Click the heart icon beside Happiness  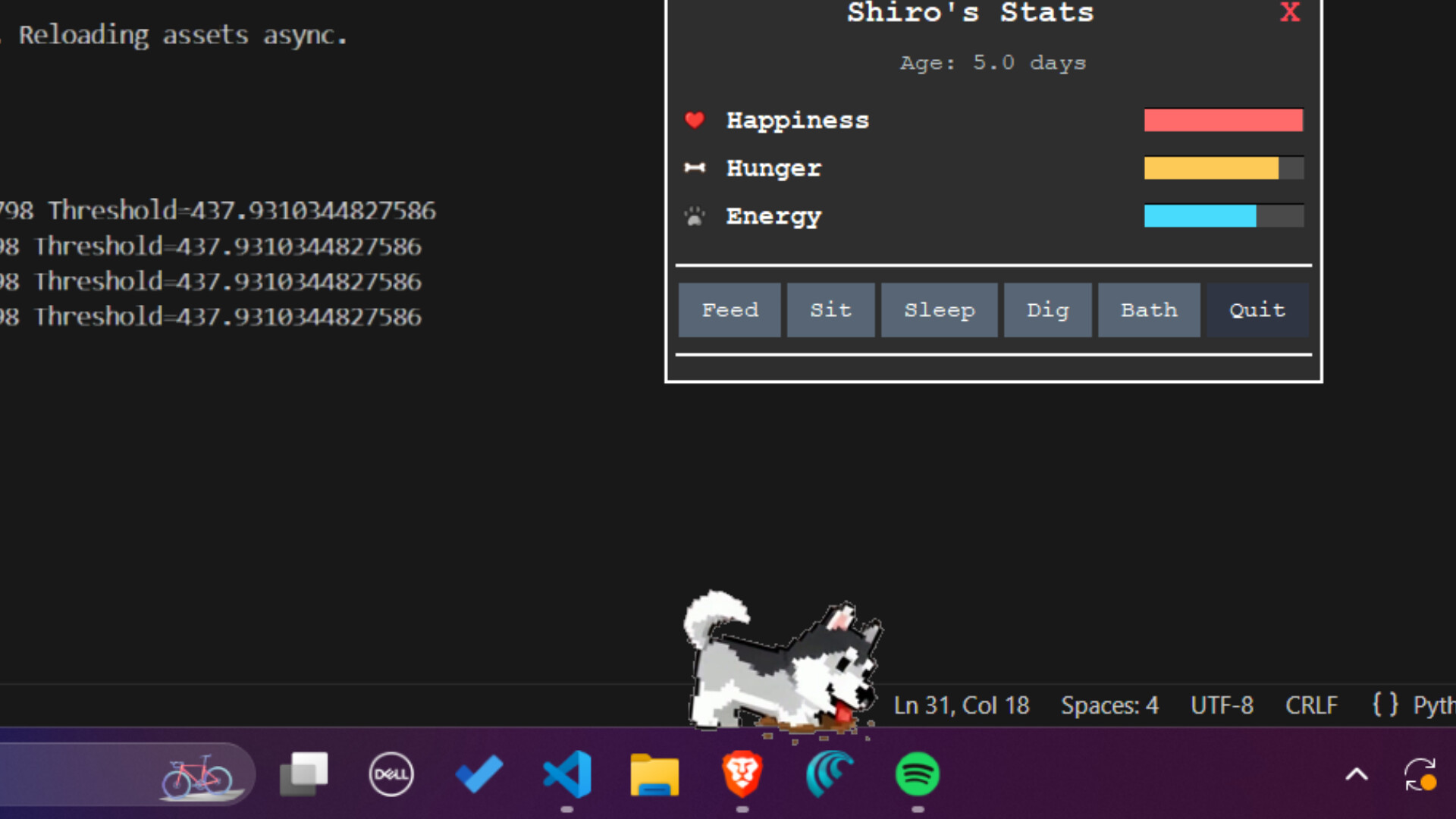tap(694, 120)
